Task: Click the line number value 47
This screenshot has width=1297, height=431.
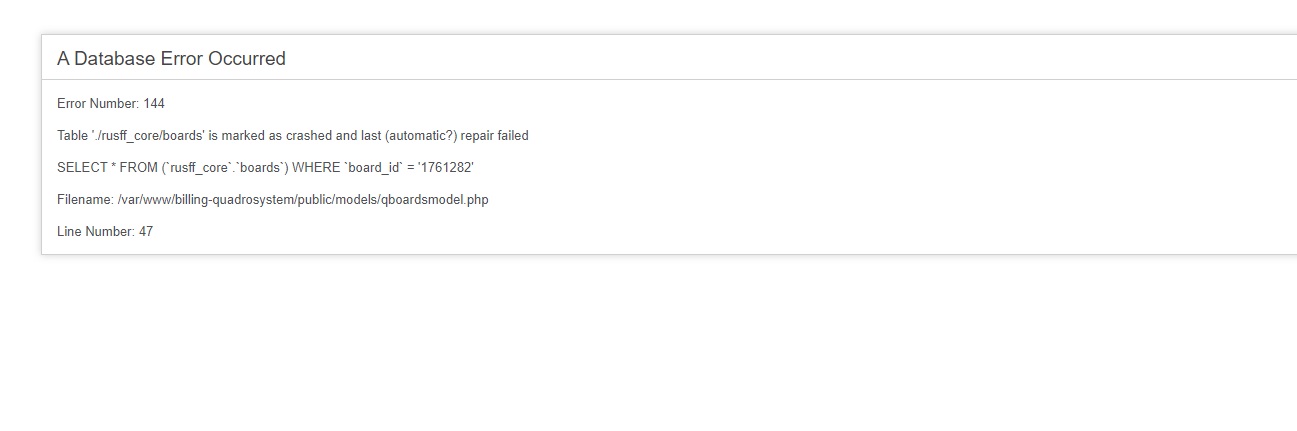Action: [x=146, y=232]
